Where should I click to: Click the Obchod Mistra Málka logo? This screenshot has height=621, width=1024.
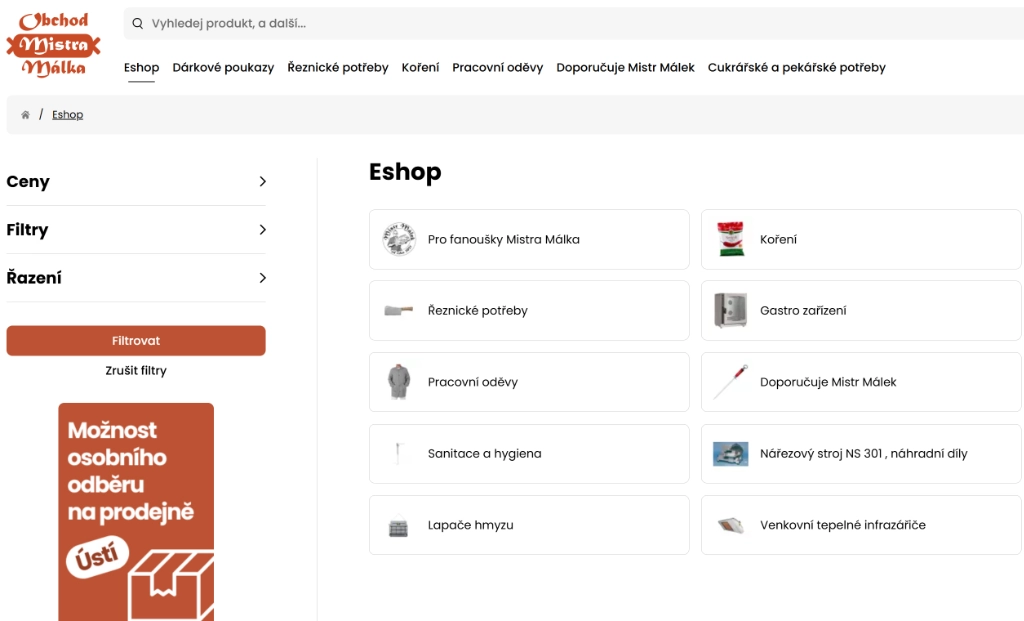coord(54,44)
